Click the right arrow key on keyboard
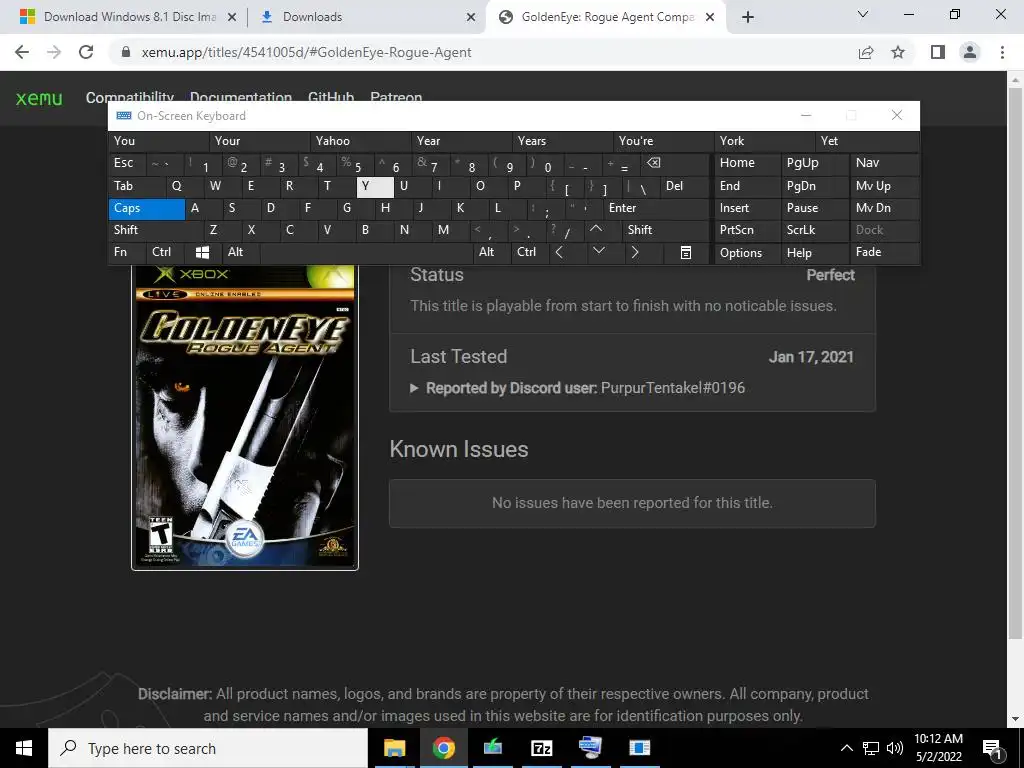This screenshot has width=1024, height=768. pyautogui.click(x=635, y=252)
